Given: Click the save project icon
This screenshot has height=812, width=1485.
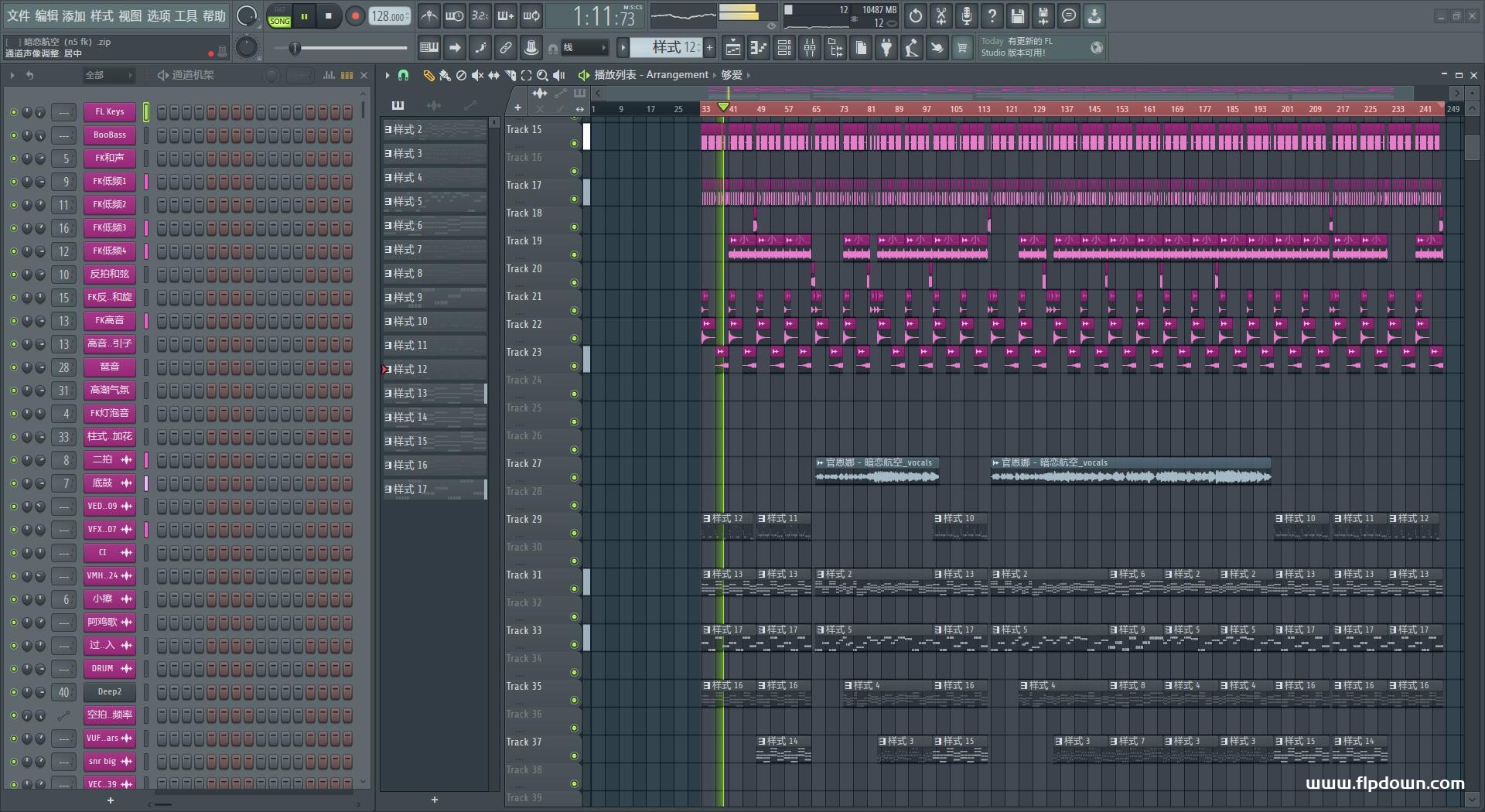Looking at the screenshot, I should tap(1018, 15).
